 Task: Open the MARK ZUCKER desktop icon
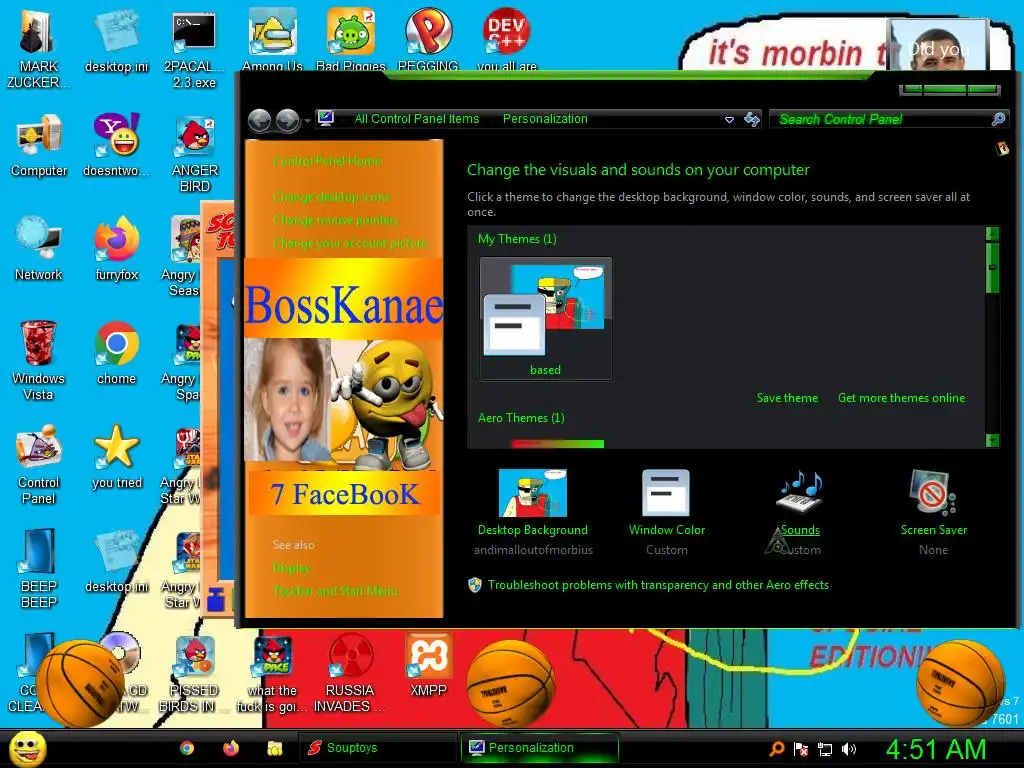point(38,49)
